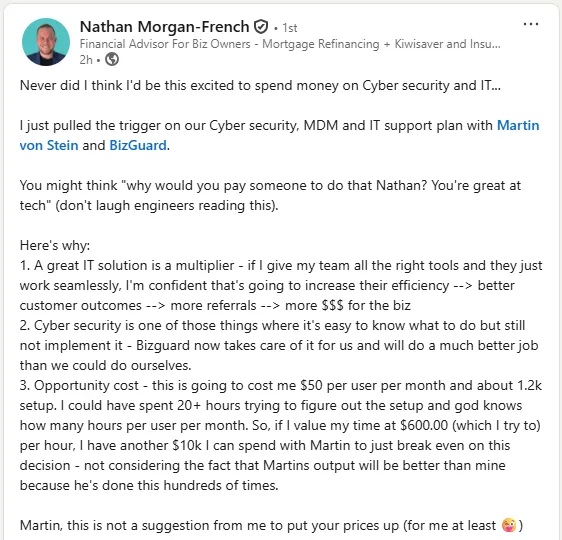The image size is (562, 540).
Task: Click the 'You might think' paragraph
Action: pyautogui.click(x=270, y=196)
